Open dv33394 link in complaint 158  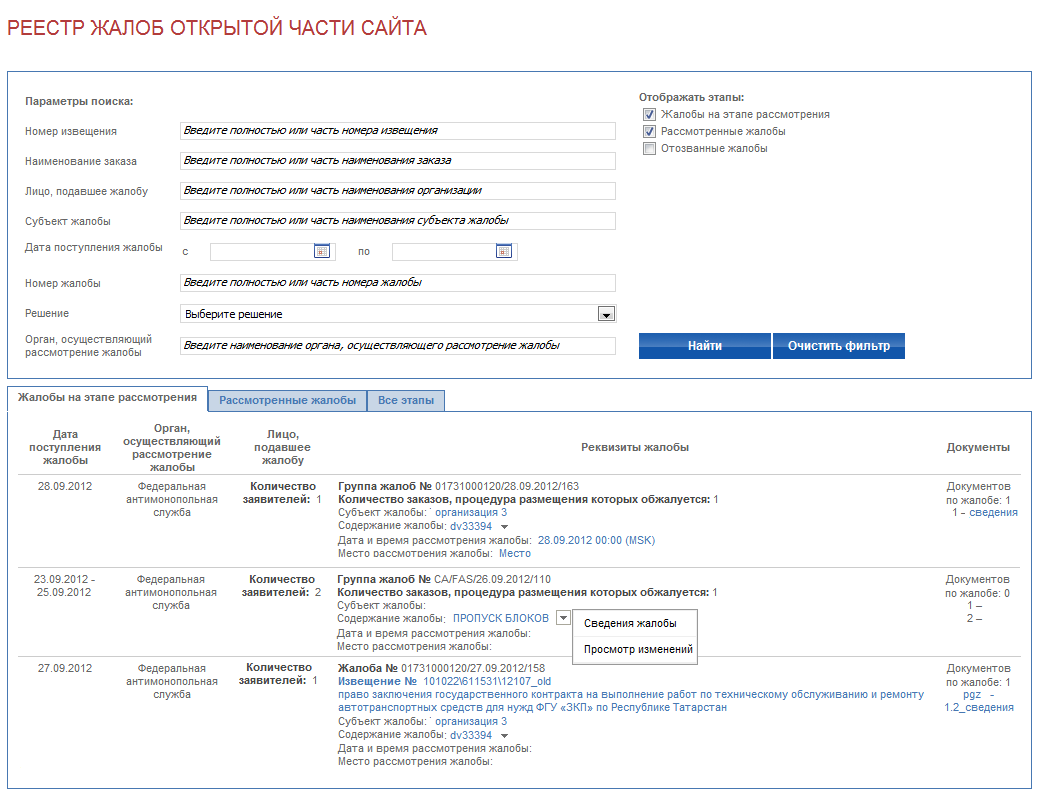[471, 735]
